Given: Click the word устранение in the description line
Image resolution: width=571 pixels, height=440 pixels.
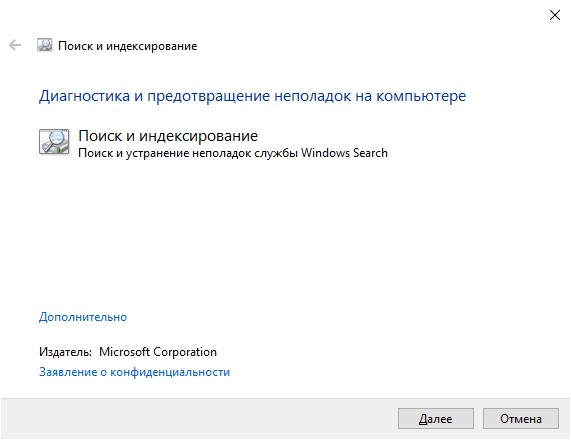Looking at the screenshot, I should [157, 153].
